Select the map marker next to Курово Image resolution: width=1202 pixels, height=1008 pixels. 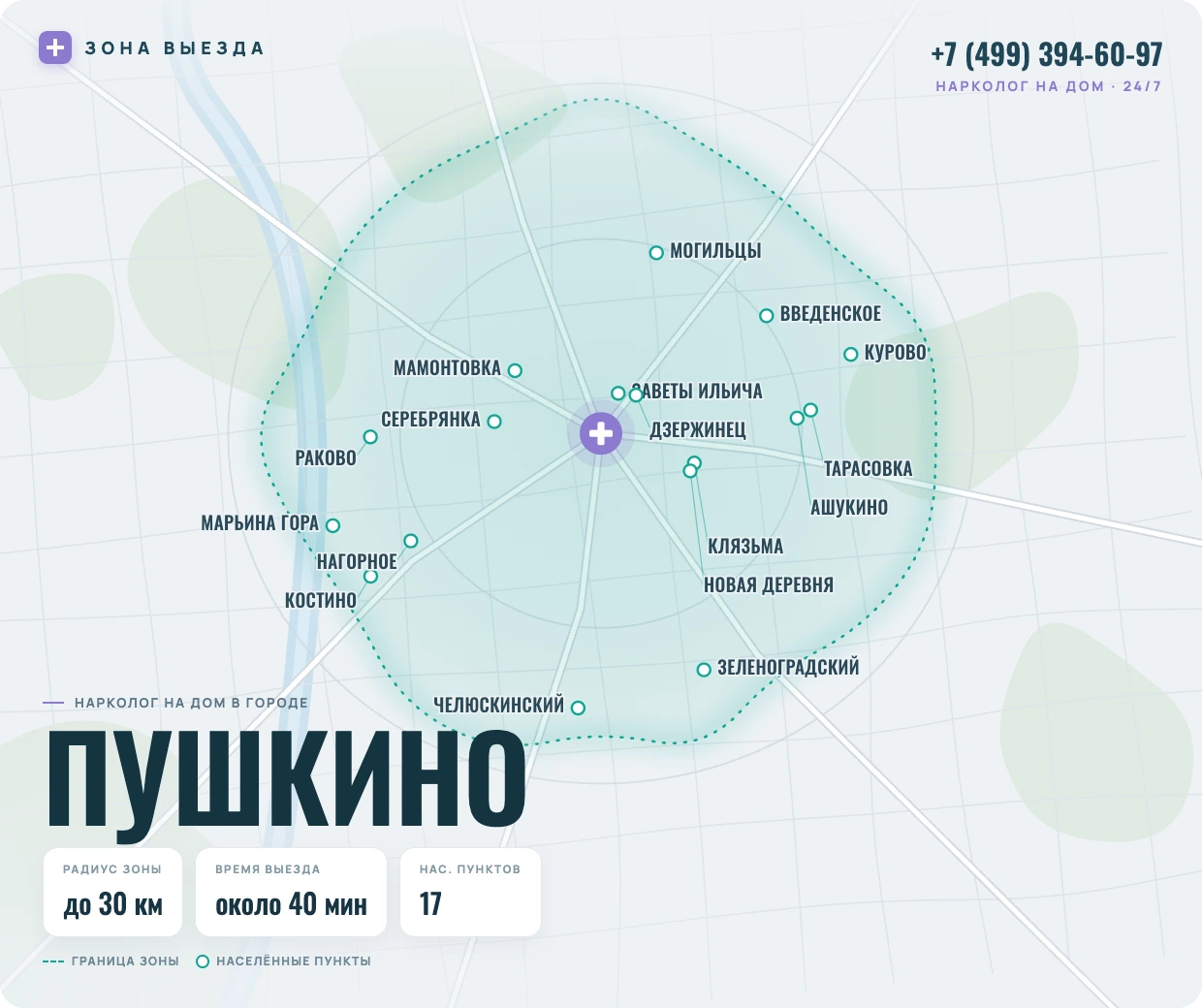coord(851,355)
